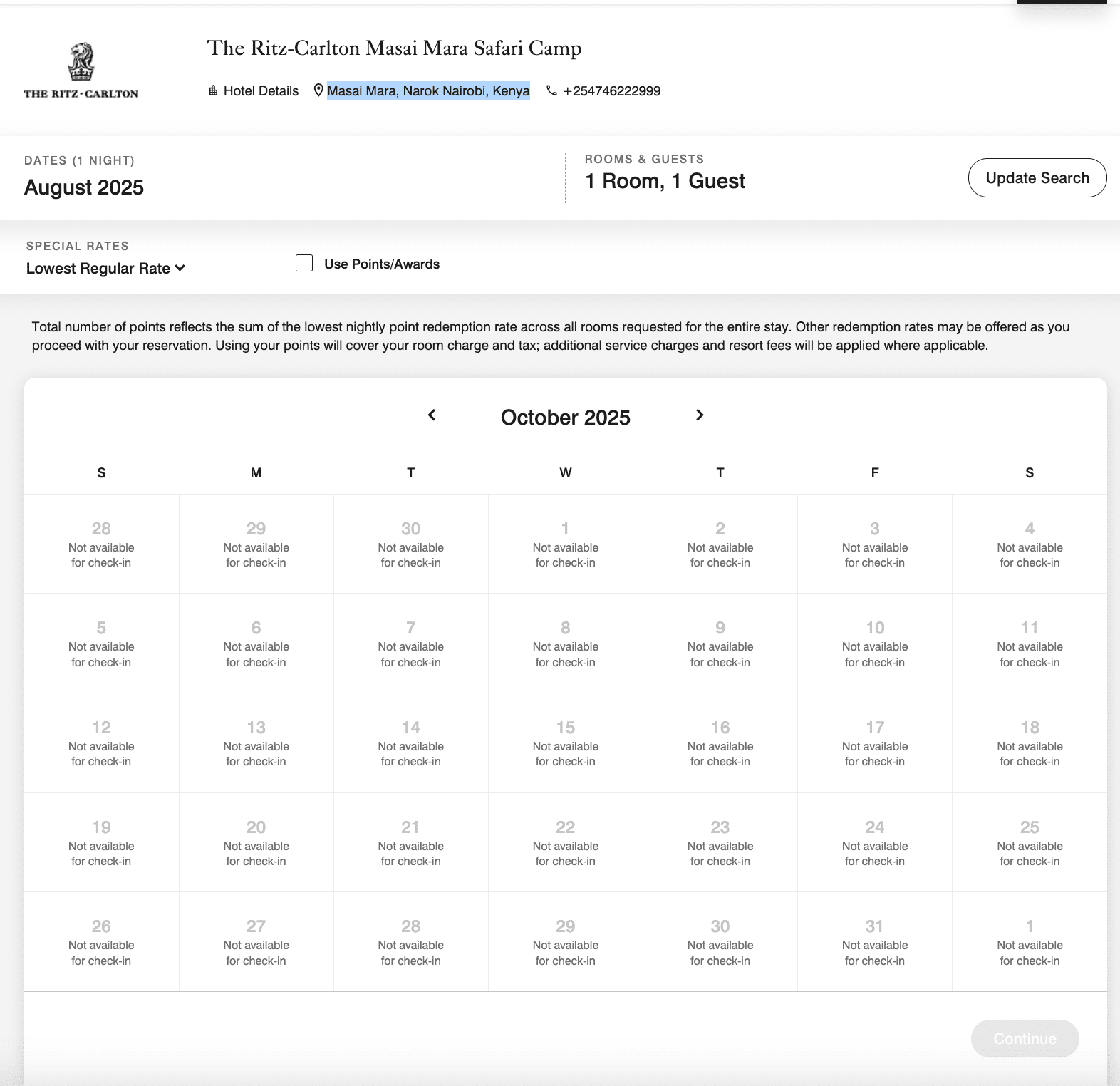Select October 31 calendar cell
Image resolution: width=1120 pixels, height=1086 pixels.
click(x=875, y=941)
